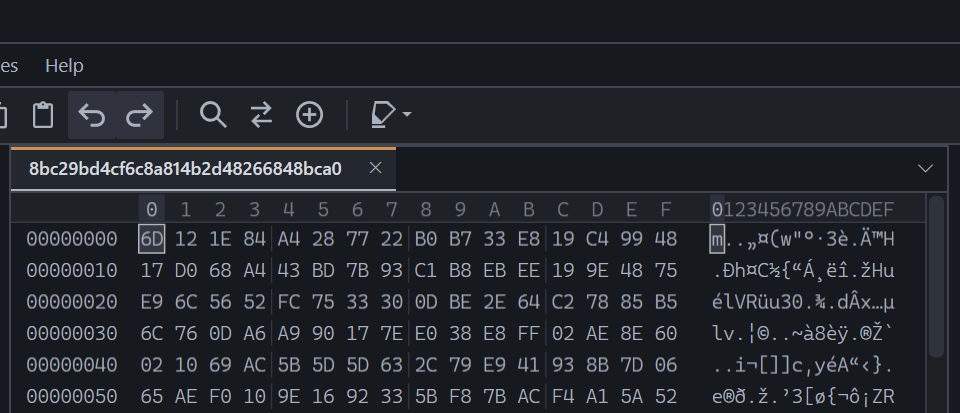Expand the tab list chevron

click(x=925, y=168)
